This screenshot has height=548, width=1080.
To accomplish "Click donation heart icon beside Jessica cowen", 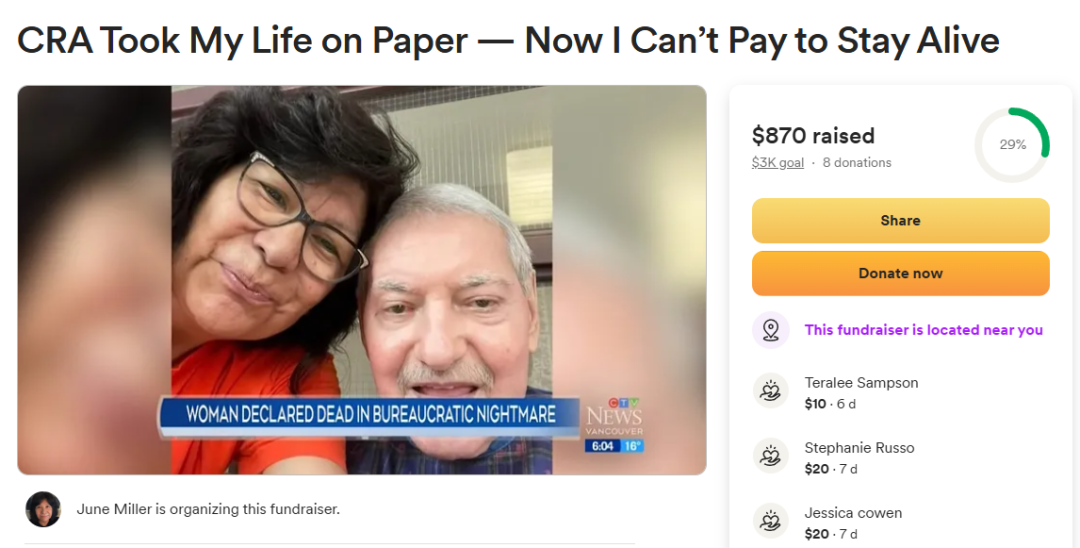I will (x=771, y=521).
